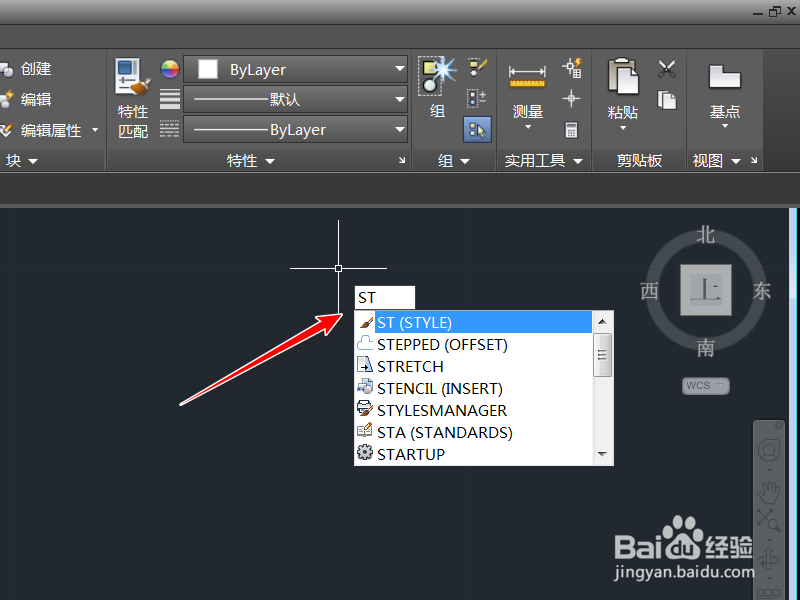The image size is (800, 600).
Task: Click the lineweight icon beside 默认
Action: coord(169,99)
